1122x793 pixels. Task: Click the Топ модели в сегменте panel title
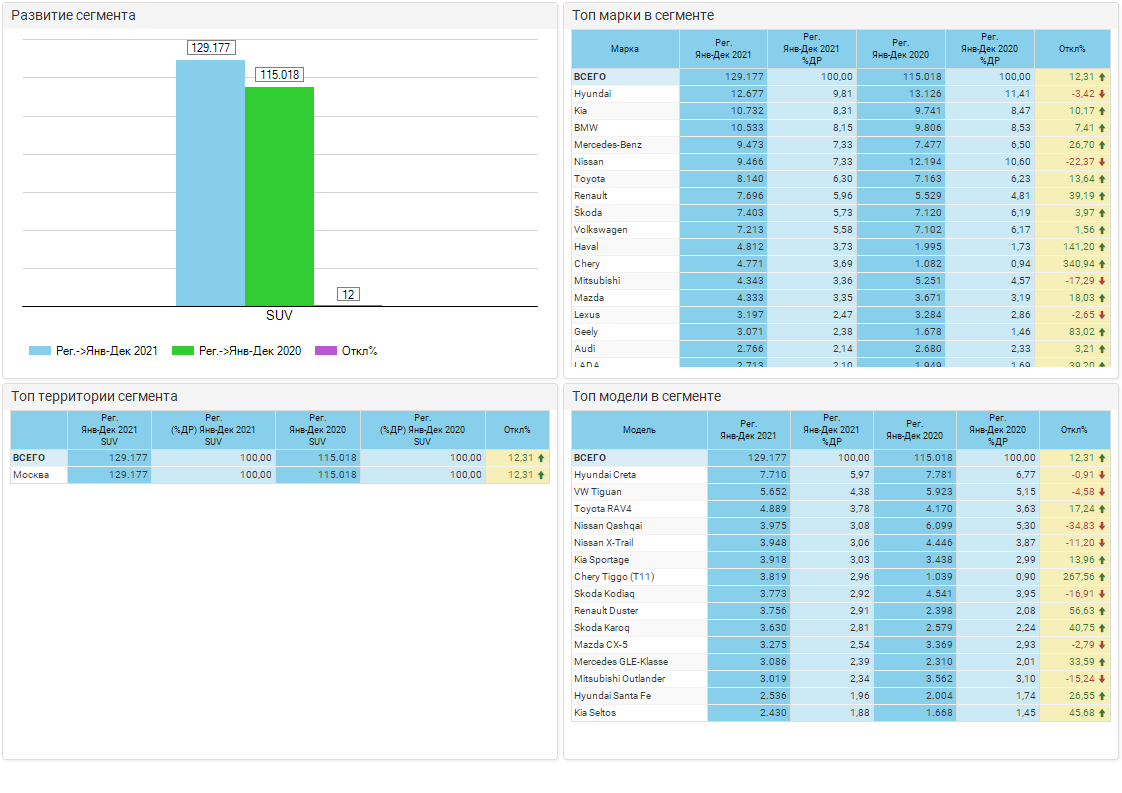click(646, 397)
